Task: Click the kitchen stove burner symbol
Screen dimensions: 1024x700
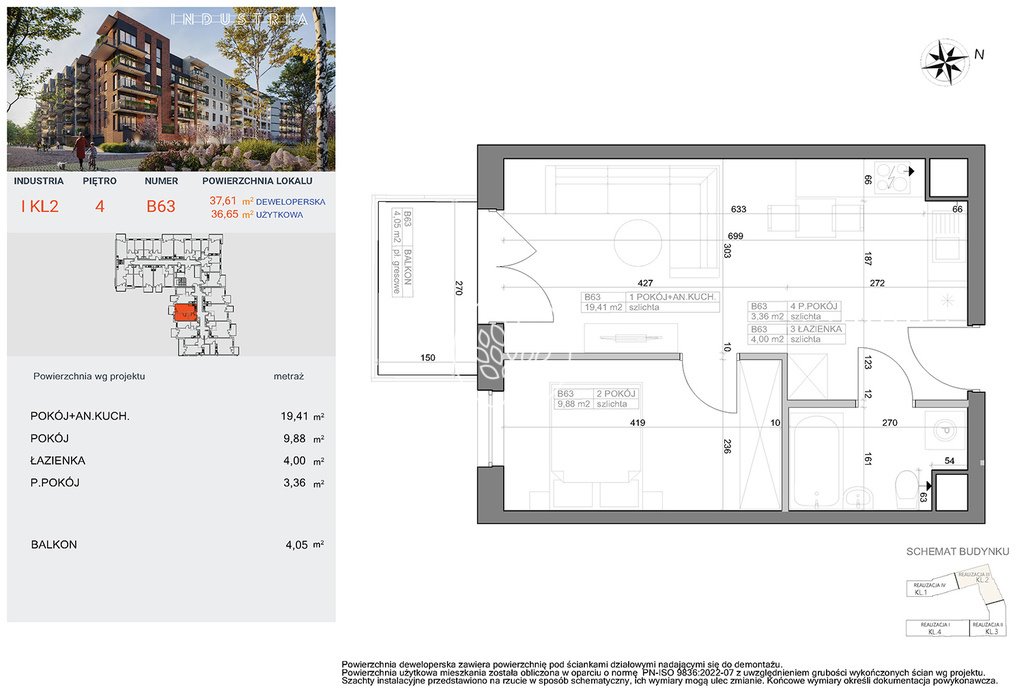Action: 892,177
